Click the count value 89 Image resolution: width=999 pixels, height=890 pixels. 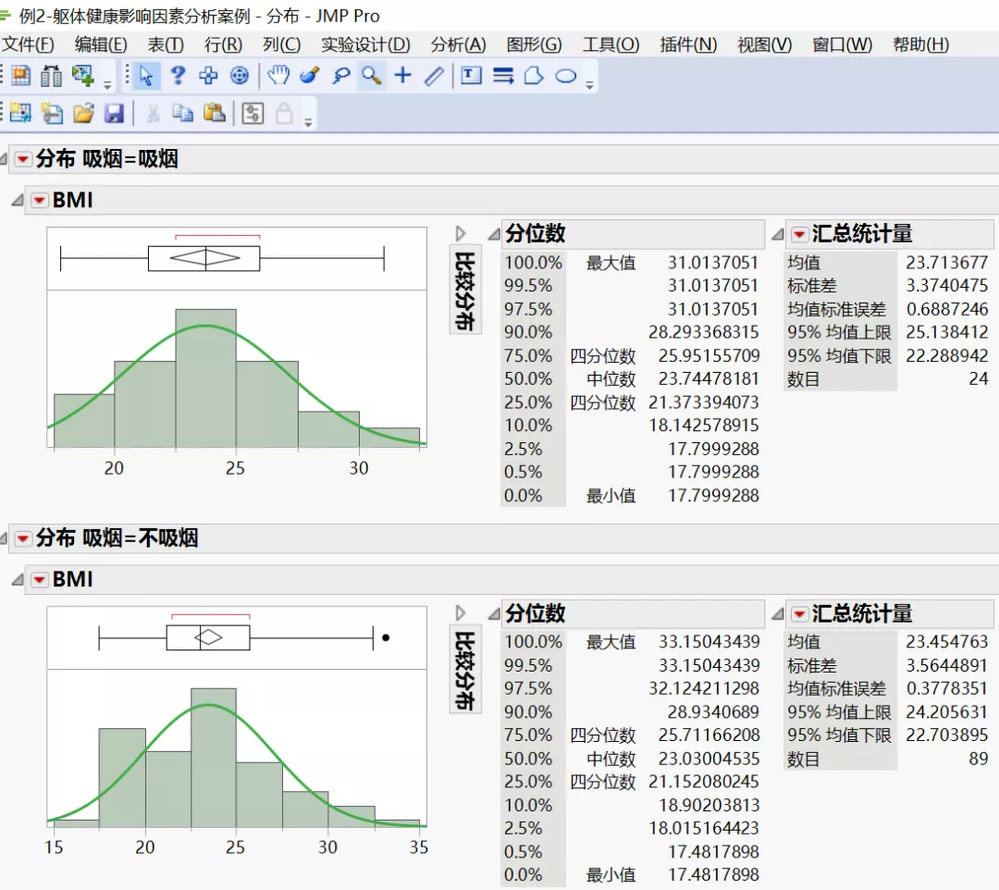[978, 759]
